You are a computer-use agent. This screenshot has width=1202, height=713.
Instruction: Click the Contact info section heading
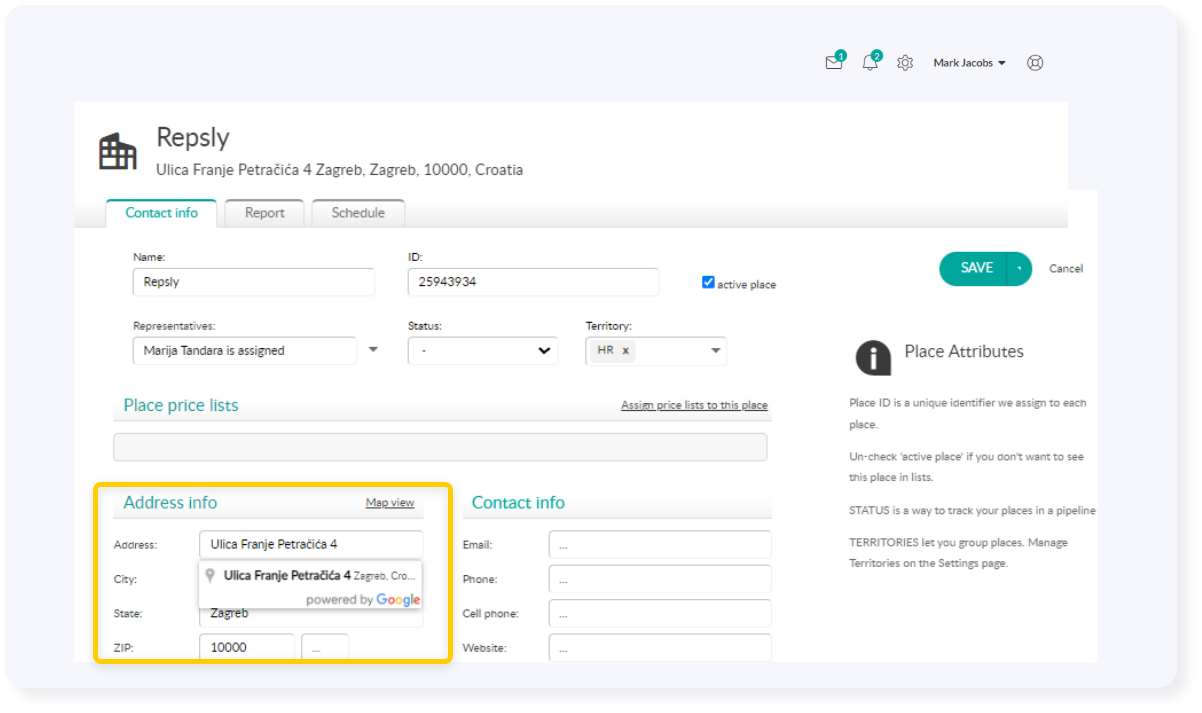point(518,503)
